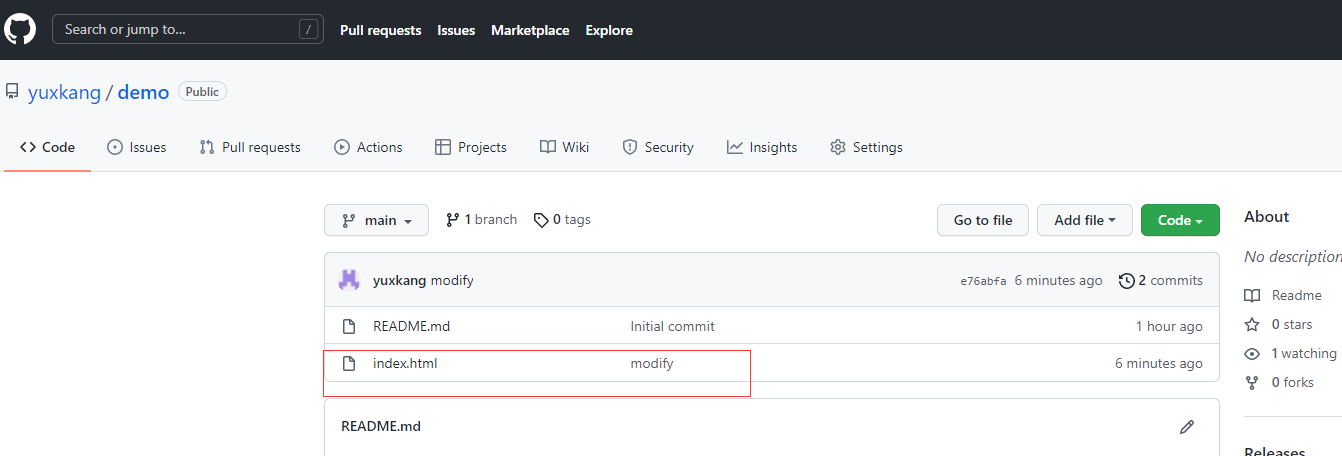Switch to the repository Pull requests tab

pos(250,147)
